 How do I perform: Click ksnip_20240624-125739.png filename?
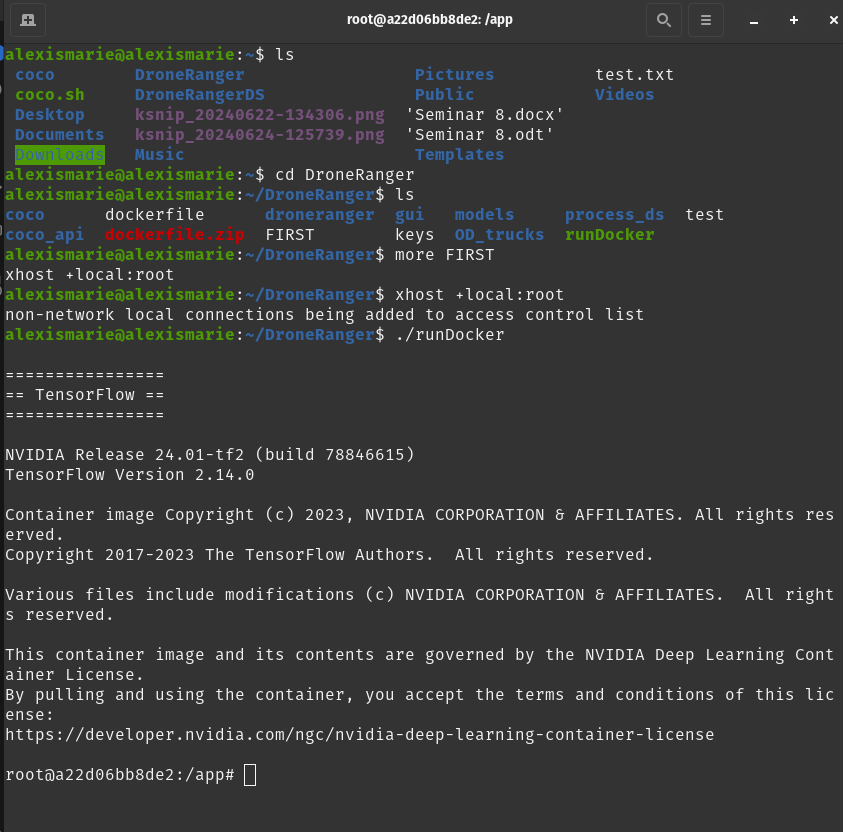click(259, 134)
